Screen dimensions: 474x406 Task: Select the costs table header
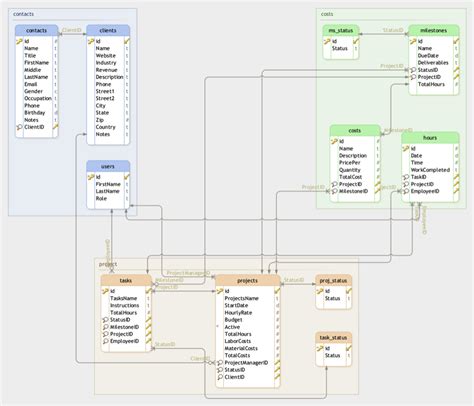pyautogui.click(x=355, y=131)
